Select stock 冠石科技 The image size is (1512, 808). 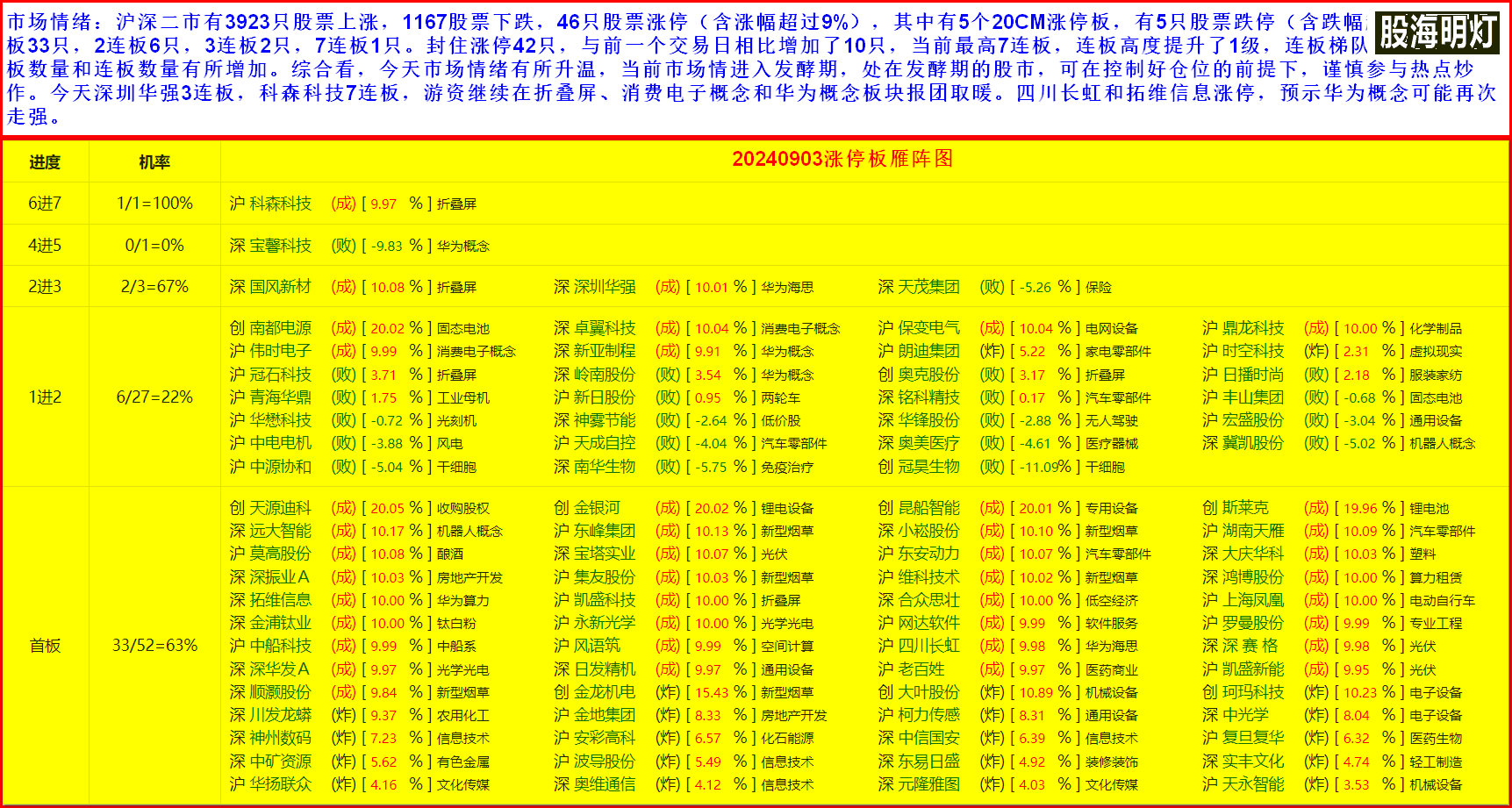[280, 375]
